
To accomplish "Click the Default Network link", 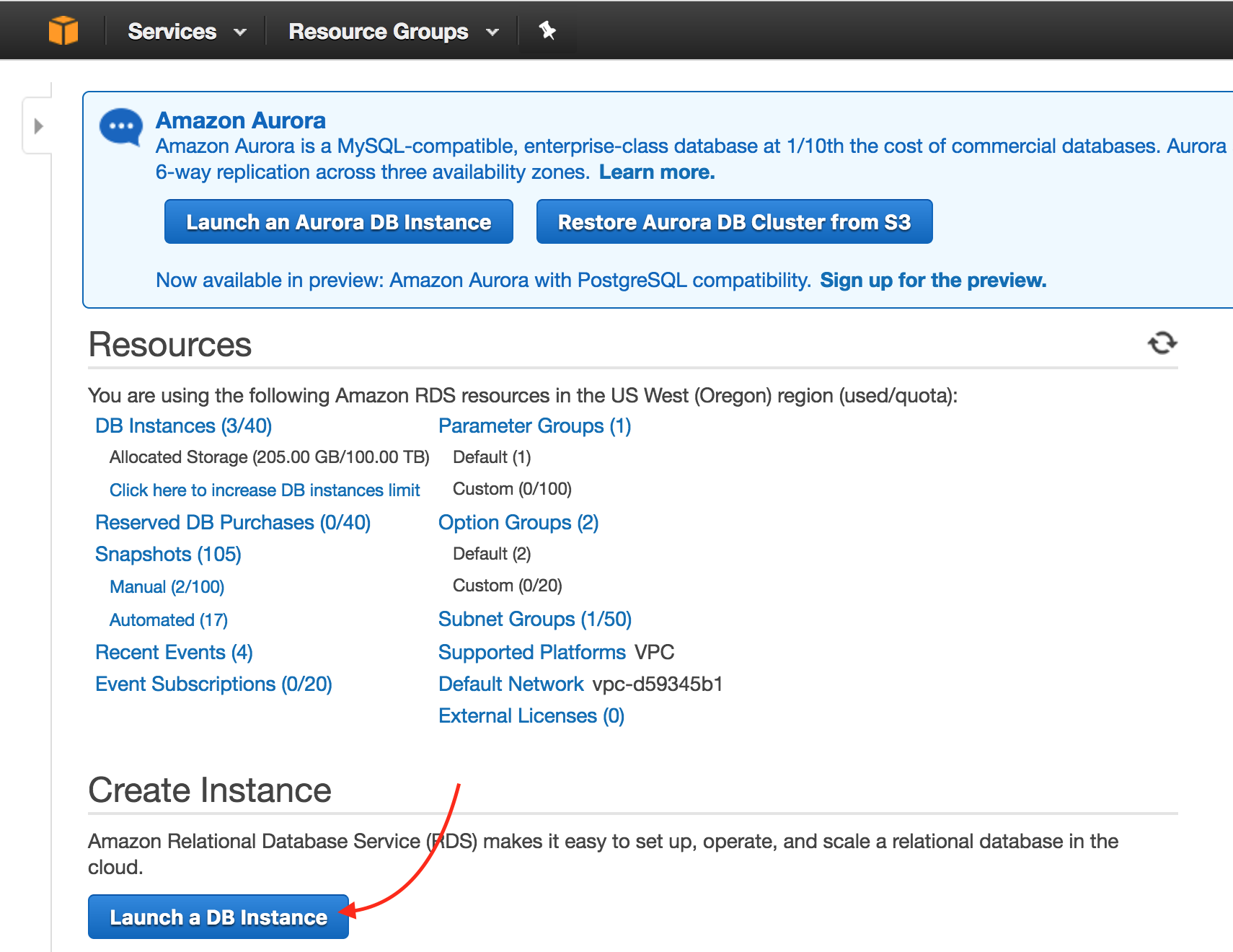I will point(511,684).
